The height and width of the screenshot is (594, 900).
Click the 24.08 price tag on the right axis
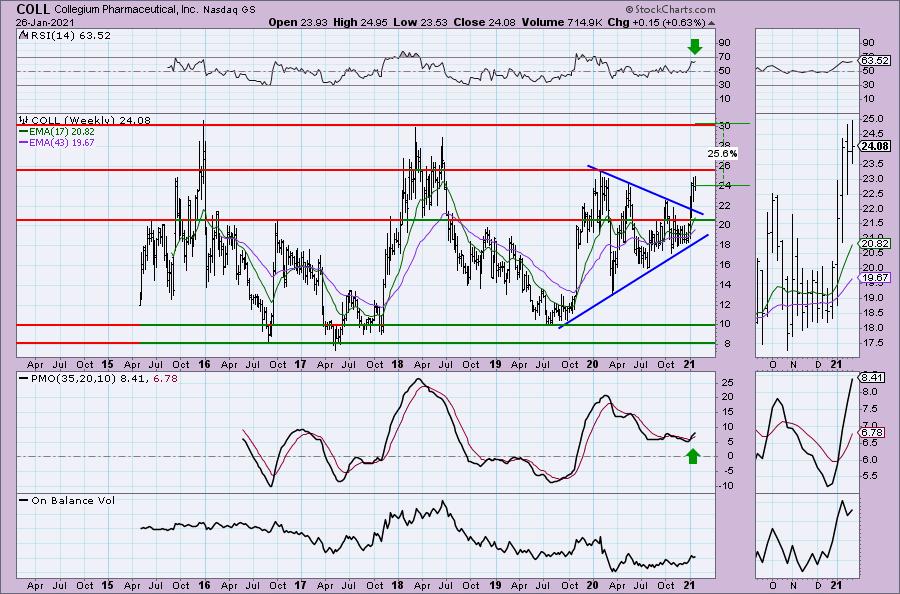[x=875, y=146]
